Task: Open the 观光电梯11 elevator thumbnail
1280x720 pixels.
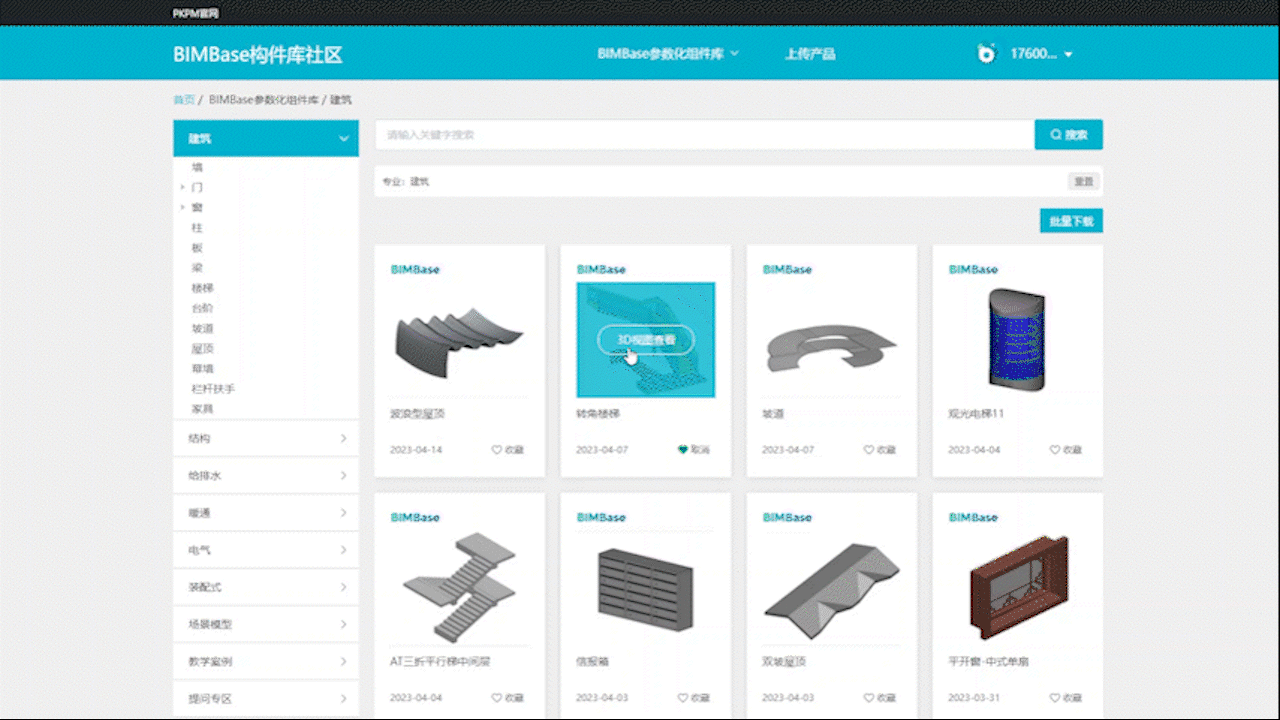Action: [x=1018, y=340]
